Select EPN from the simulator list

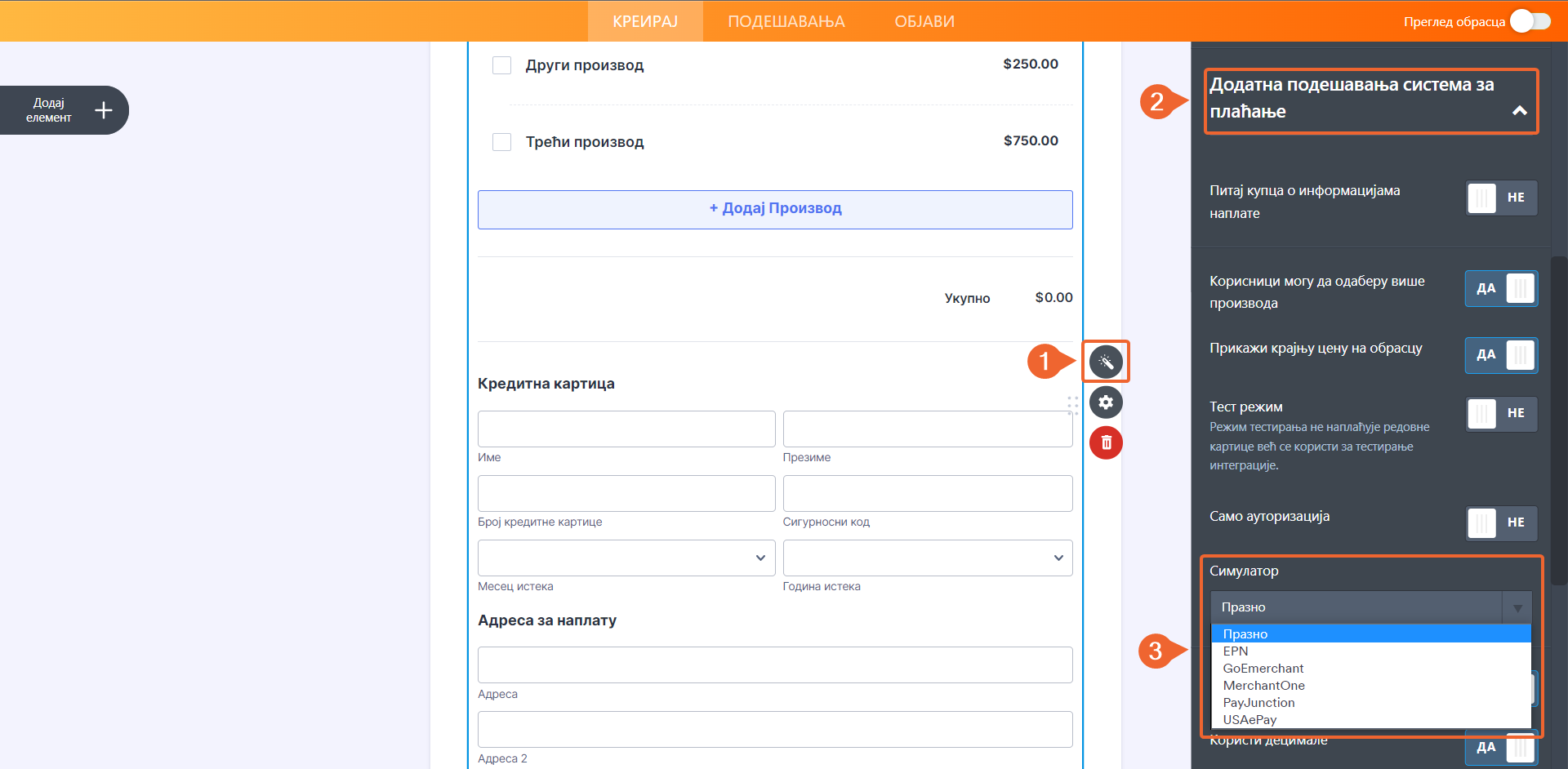1370,651
